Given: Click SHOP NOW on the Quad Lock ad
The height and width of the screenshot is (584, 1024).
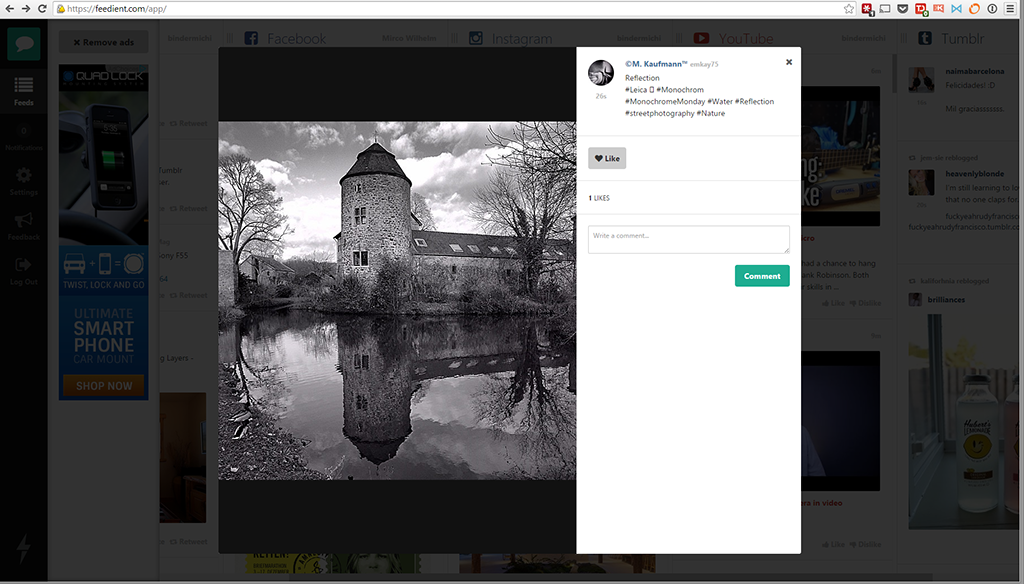Looking at the screenshot, I should [104, 385].
